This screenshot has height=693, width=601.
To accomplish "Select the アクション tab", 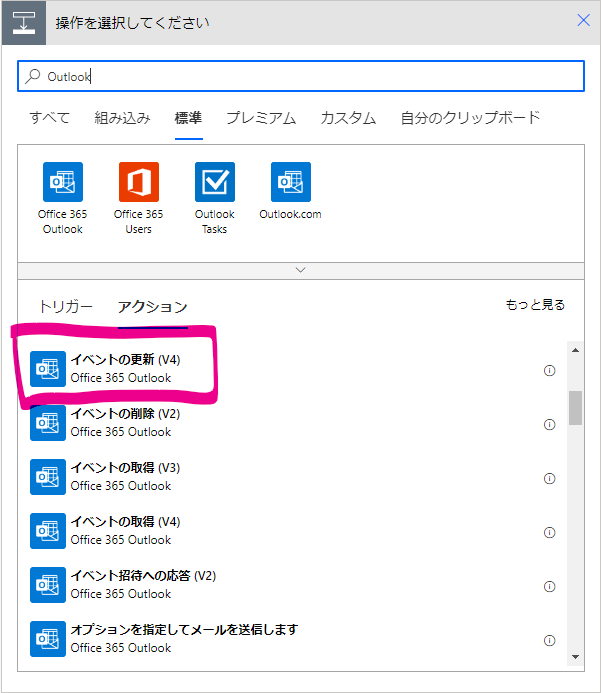I will pos(152,306).
